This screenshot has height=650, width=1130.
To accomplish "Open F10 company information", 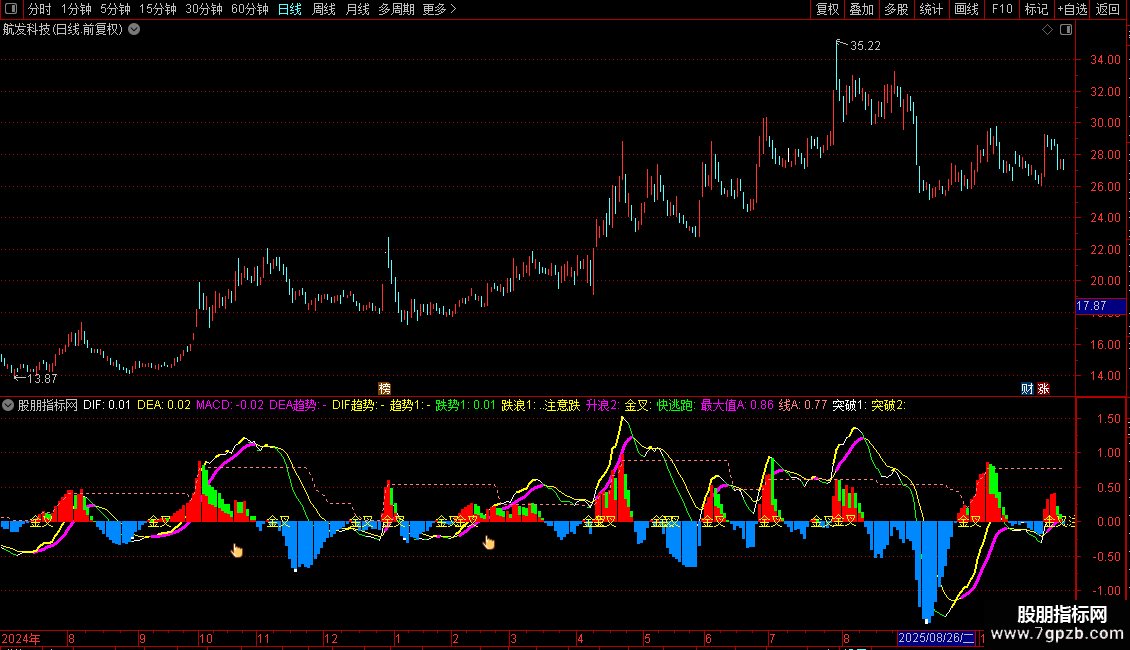I will (x=1002, y=9).
